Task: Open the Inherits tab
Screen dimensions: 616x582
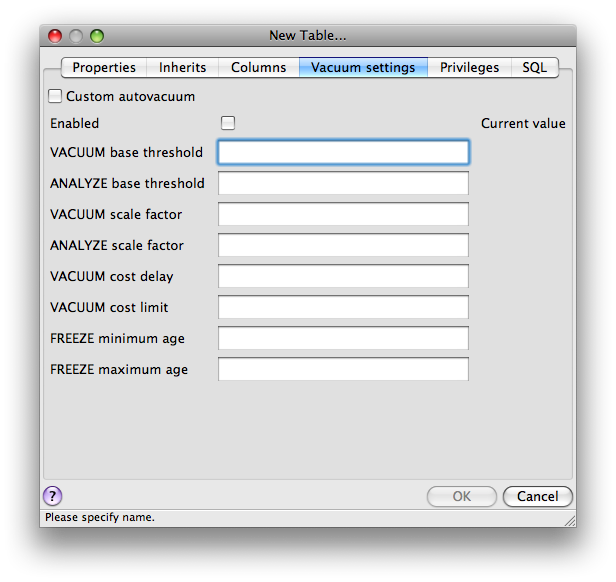Action: click(182, 68)
